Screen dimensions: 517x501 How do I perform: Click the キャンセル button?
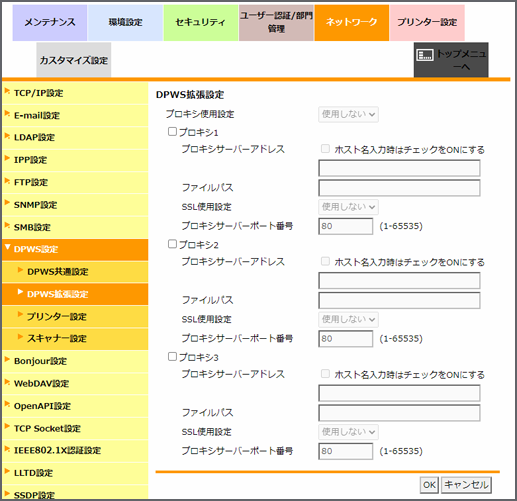click(466, 485)
